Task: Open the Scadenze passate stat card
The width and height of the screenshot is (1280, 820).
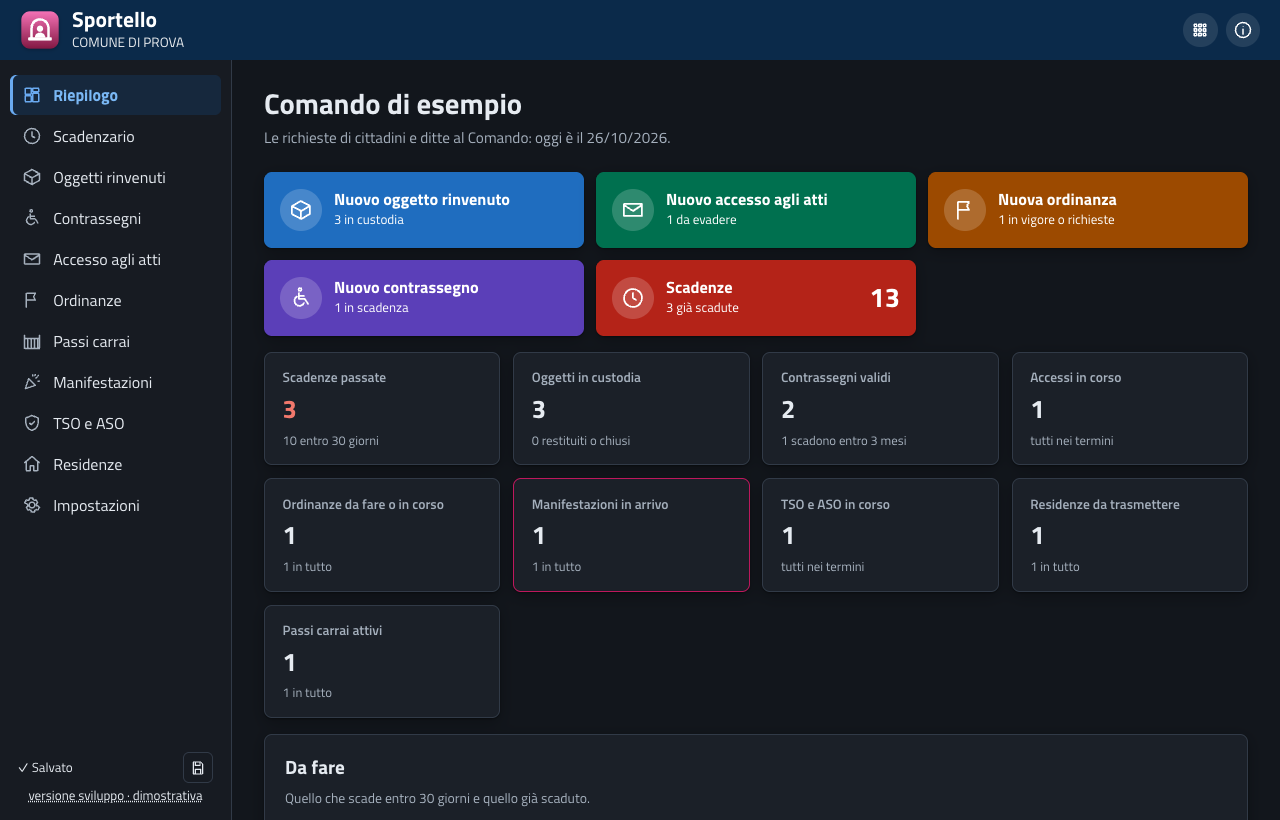Action: pos(382,408)
